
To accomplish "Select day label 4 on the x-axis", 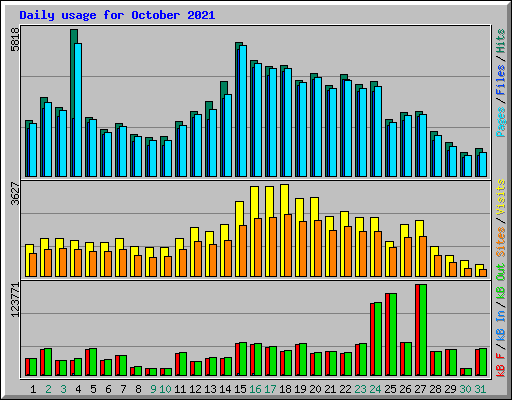I will click(x=78, y=389).
